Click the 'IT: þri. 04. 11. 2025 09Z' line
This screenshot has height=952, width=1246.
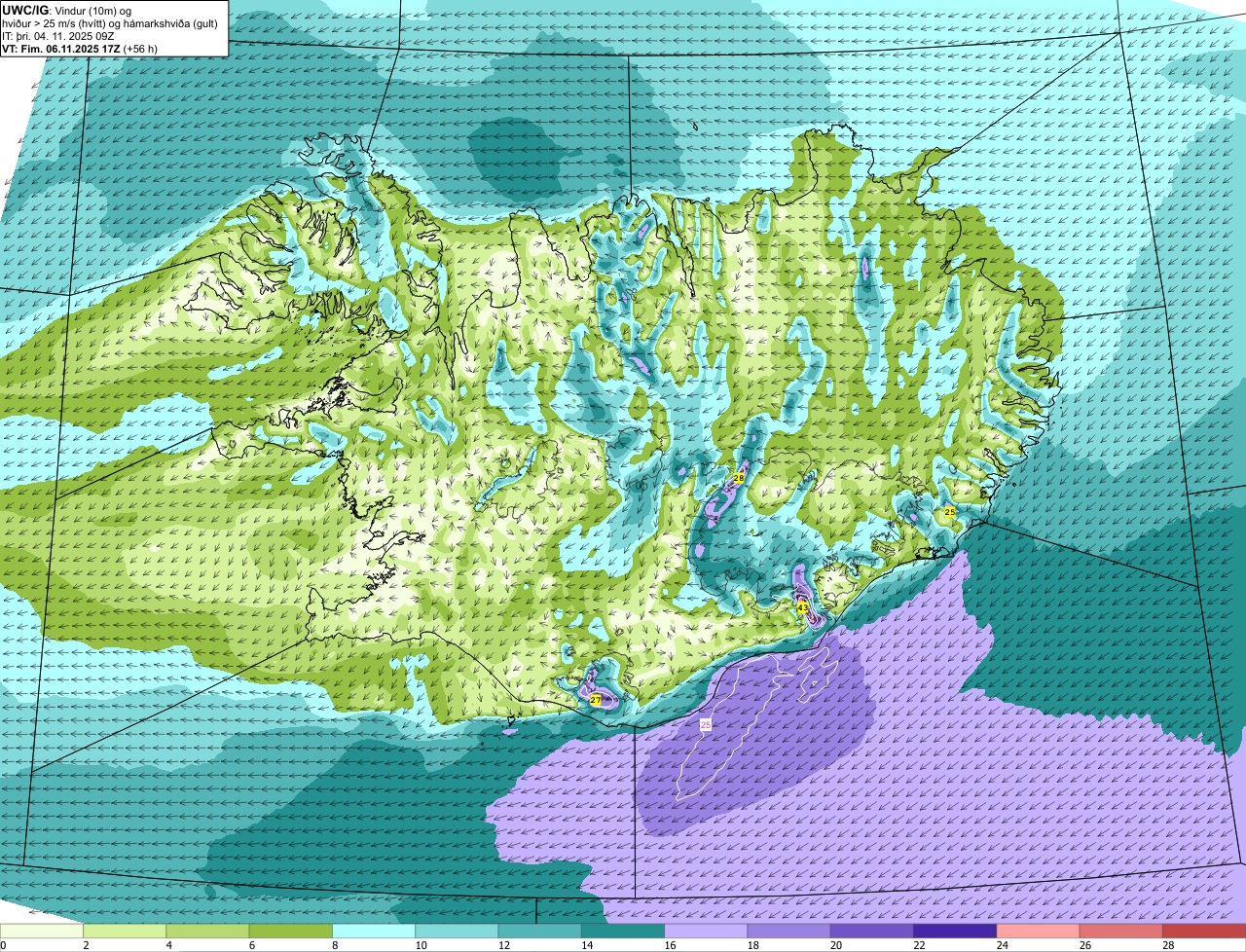click(x=59, y=35)
